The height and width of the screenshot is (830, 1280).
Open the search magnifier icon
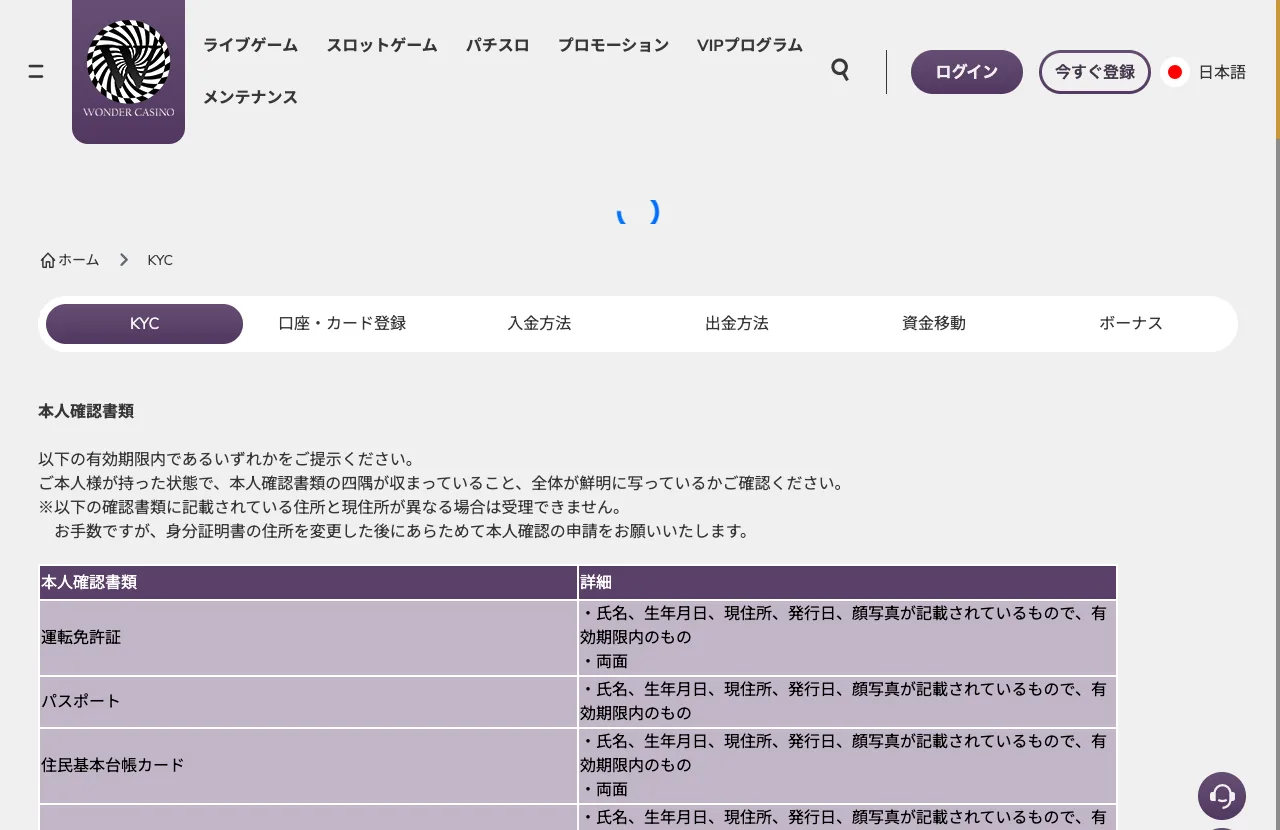click(840, 69)
